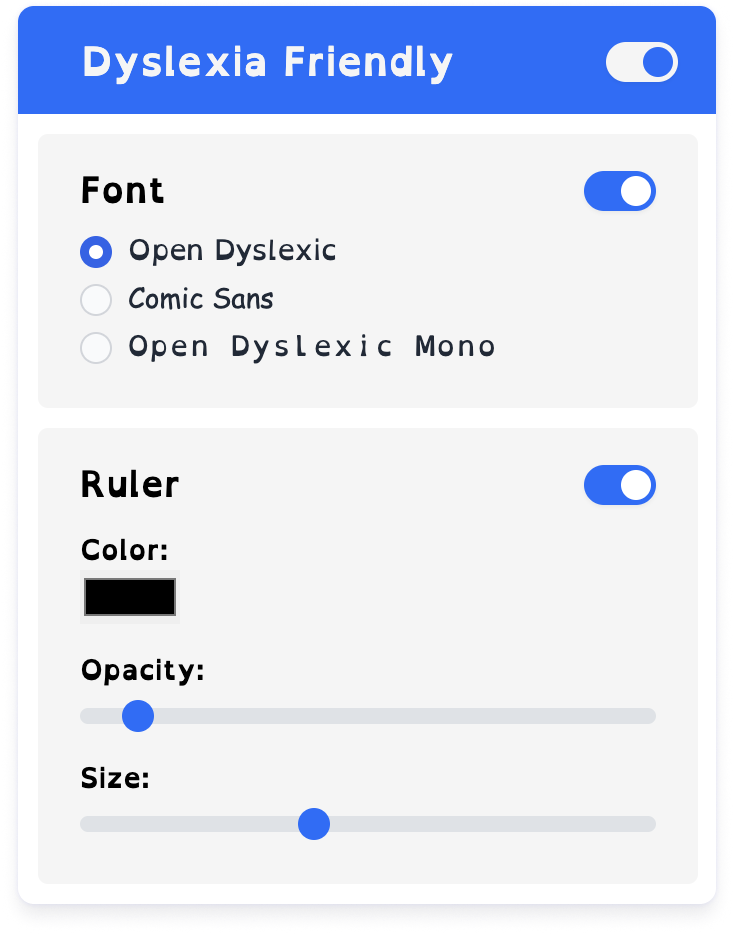734x934 pixels.
Task: Turn off the Ruler toggle switch
Action: pos(620,485)
